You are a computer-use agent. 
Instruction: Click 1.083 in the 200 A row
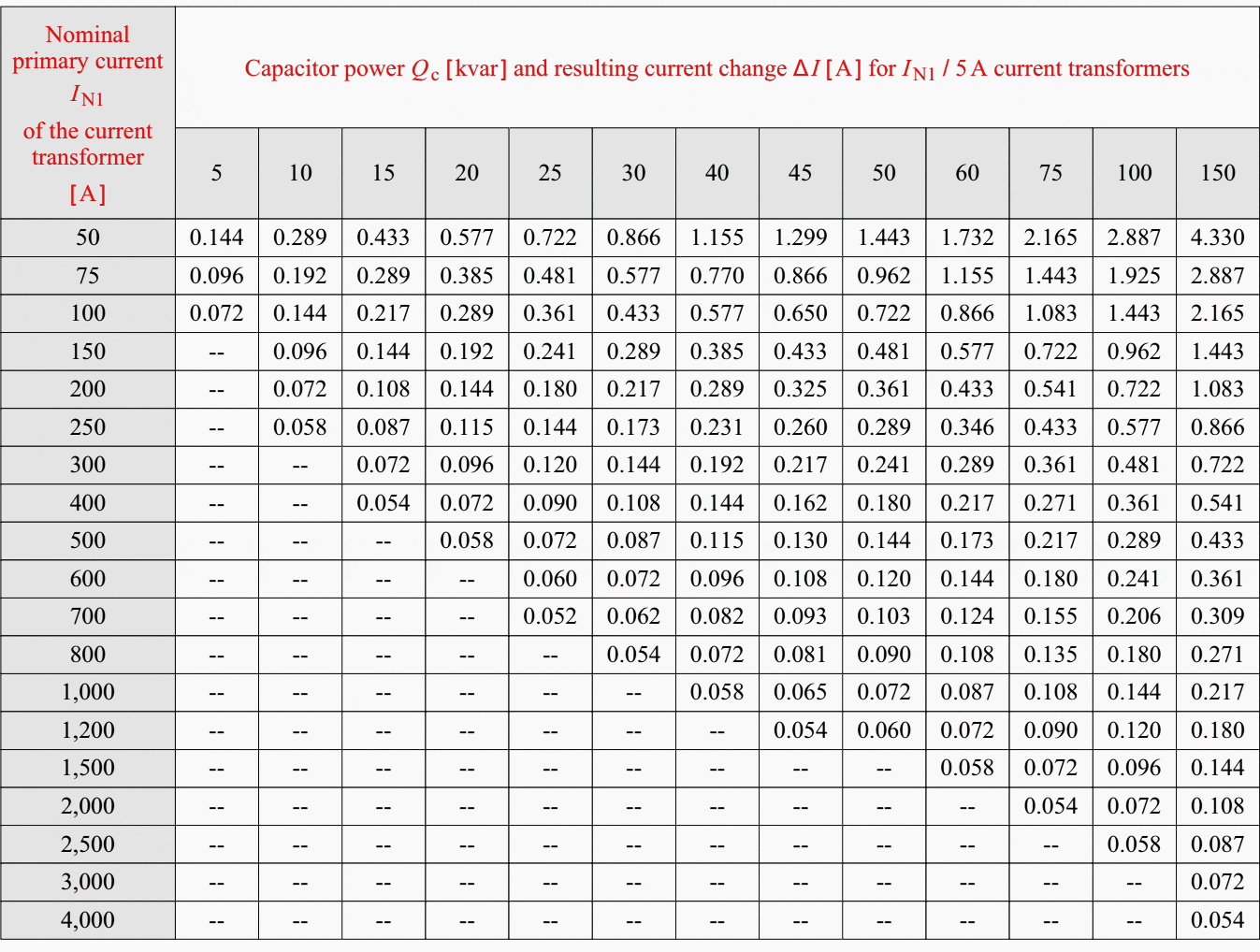point(1218,389)
